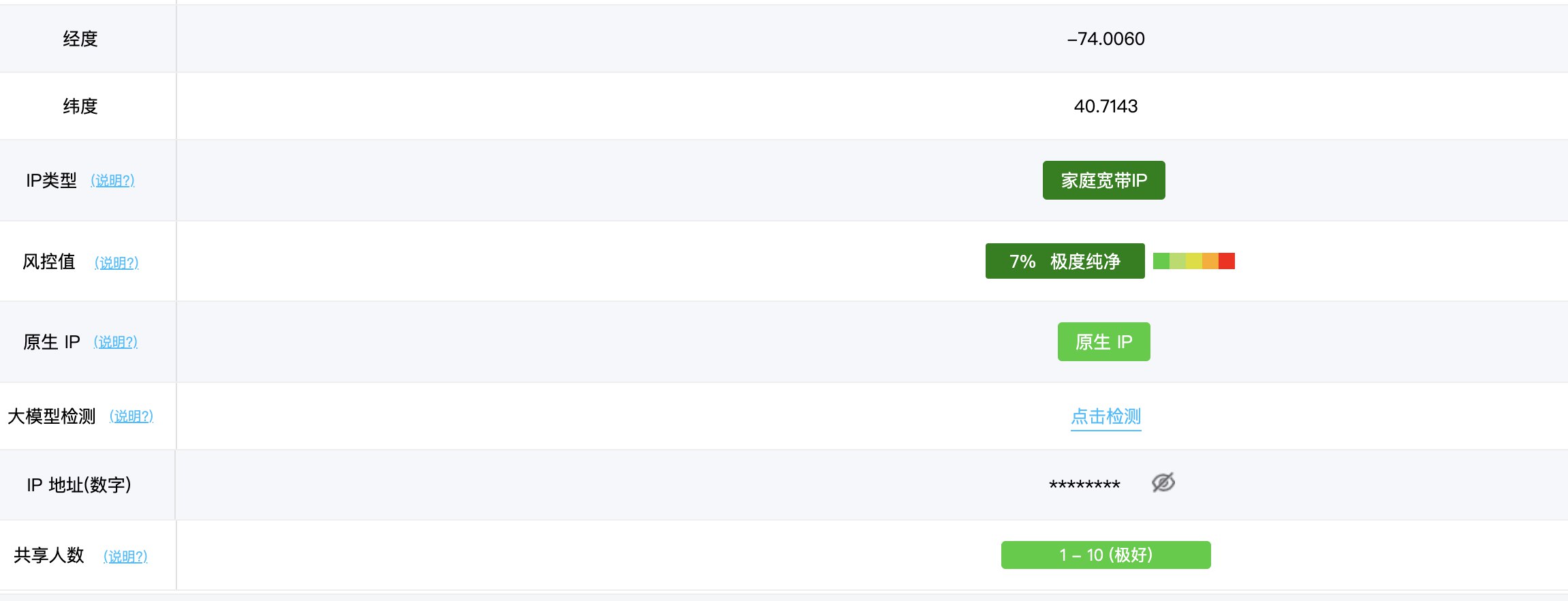Click the first bright green risk scale swatch
Viewport: 1568px width, 601px height.
(x=1161, y=261)
